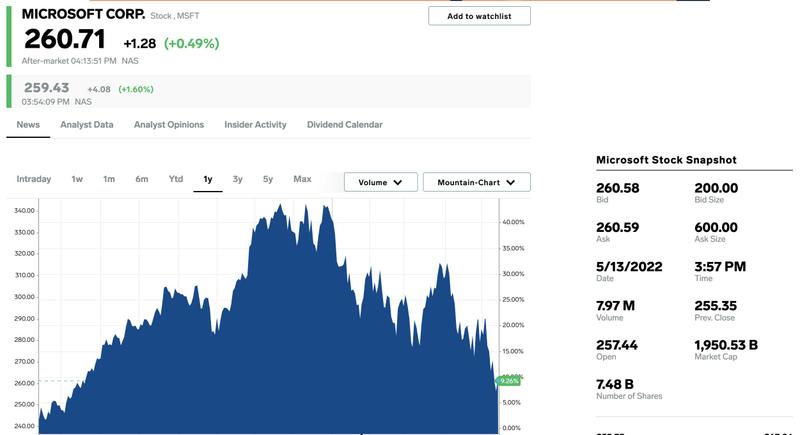Screen dimensions: 800x435
Task: Click the 259.43 regular session price
Action: pyautogui.click(x=46, y=88)
